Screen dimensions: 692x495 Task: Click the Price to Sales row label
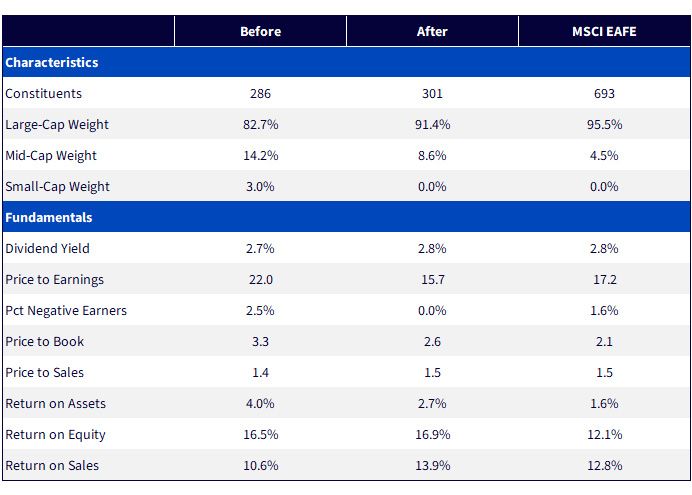[44, 372]
